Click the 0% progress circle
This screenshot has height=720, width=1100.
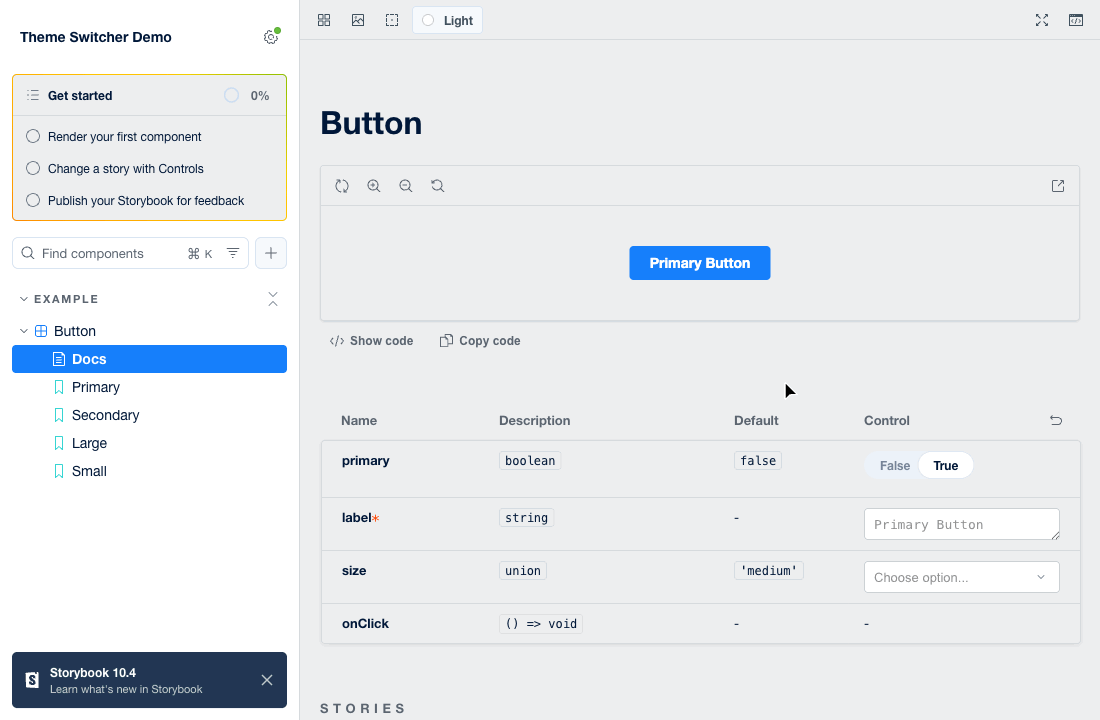(x=232, y=95)
